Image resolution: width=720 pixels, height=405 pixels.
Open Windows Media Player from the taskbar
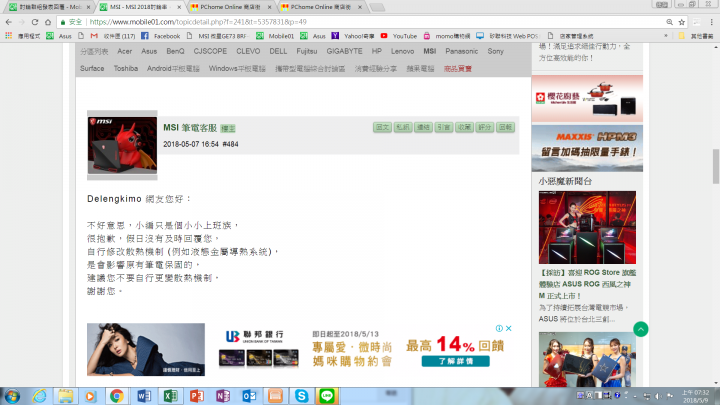(x=90, y=396)
